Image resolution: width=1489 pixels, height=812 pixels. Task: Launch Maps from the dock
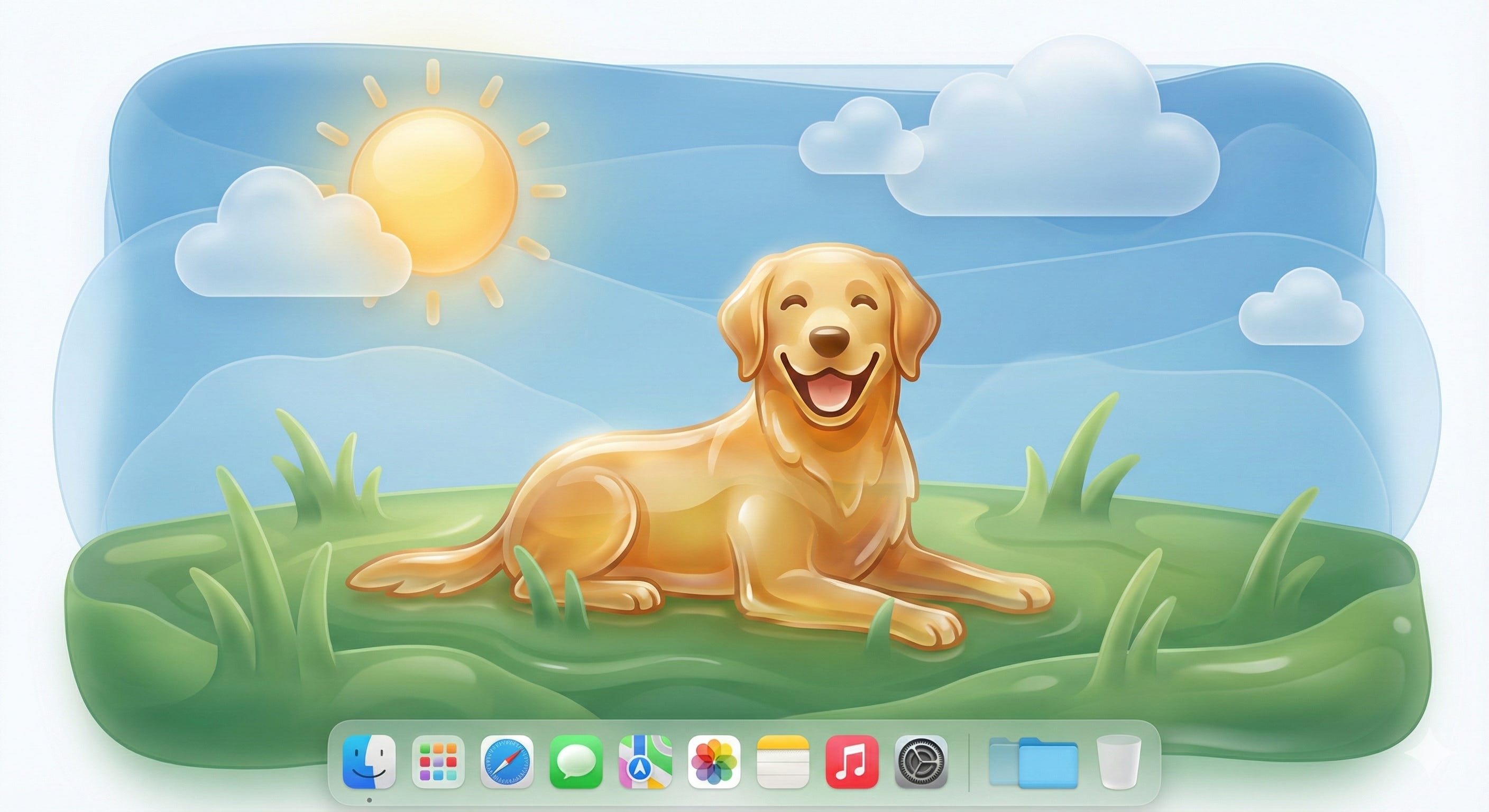click(x=645, y=762)
